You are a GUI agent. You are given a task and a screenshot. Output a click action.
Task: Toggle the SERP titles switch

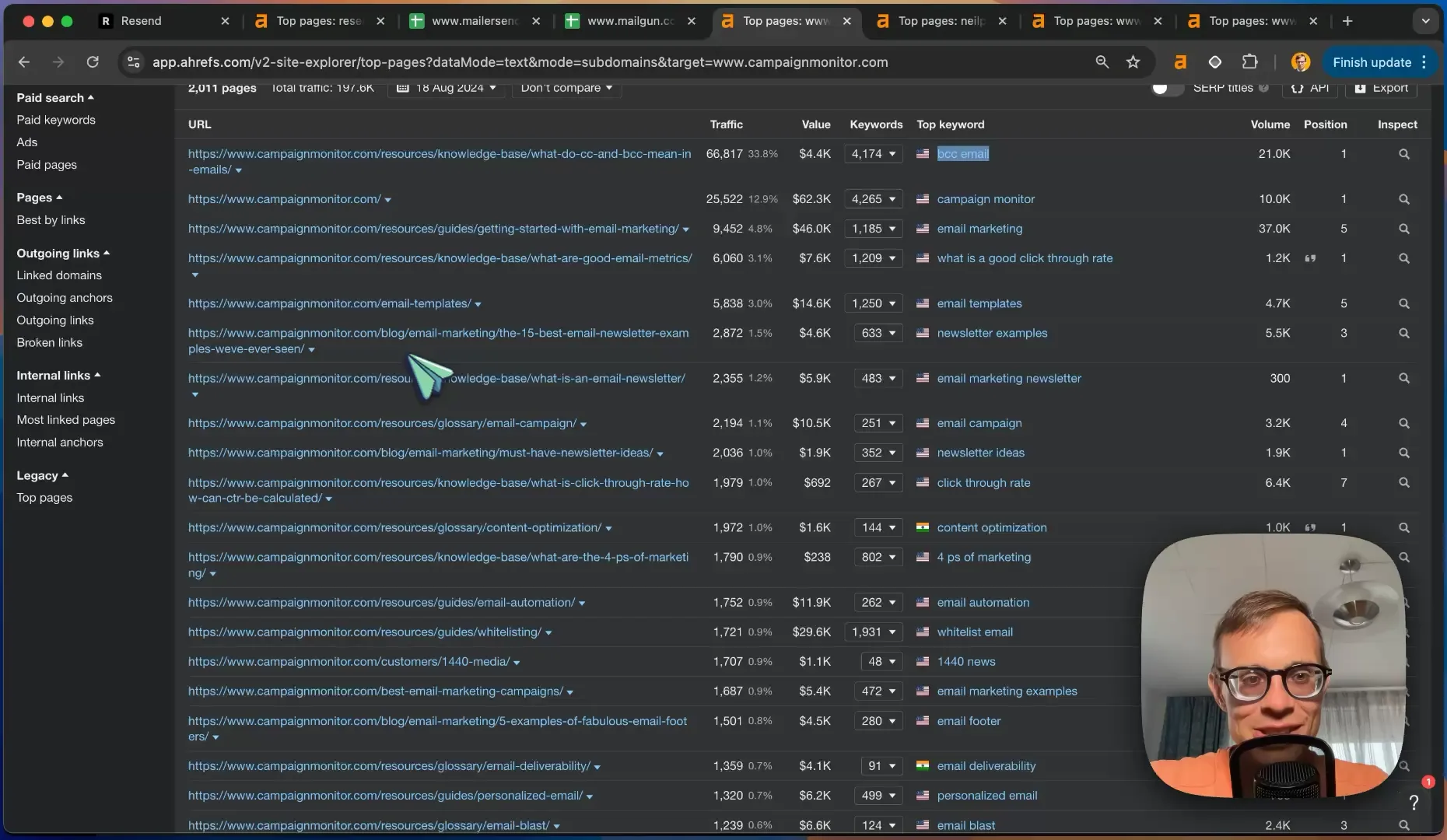pos(1166,88)
